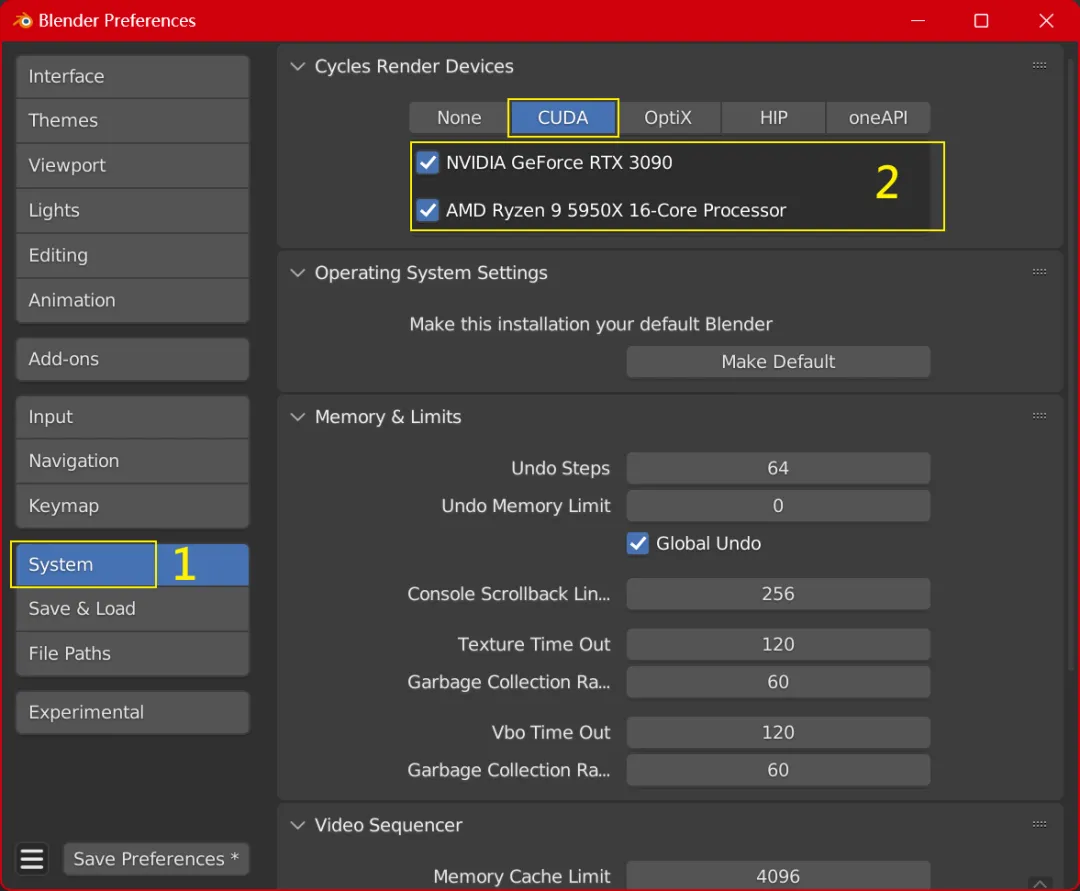Click the Make Default button
1080x891 pixels.
[778, 361]
